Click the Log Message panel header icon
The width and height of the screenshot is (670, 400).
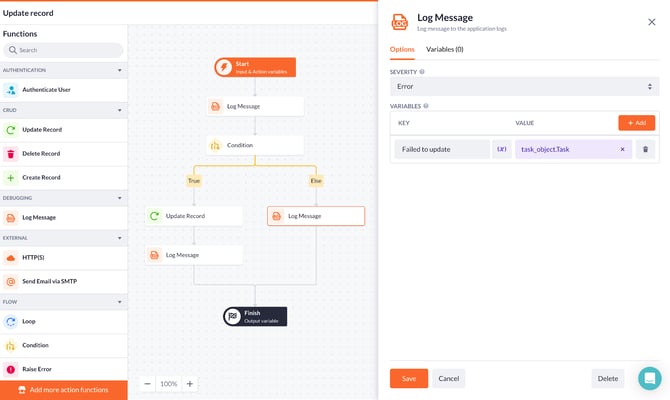400,22
